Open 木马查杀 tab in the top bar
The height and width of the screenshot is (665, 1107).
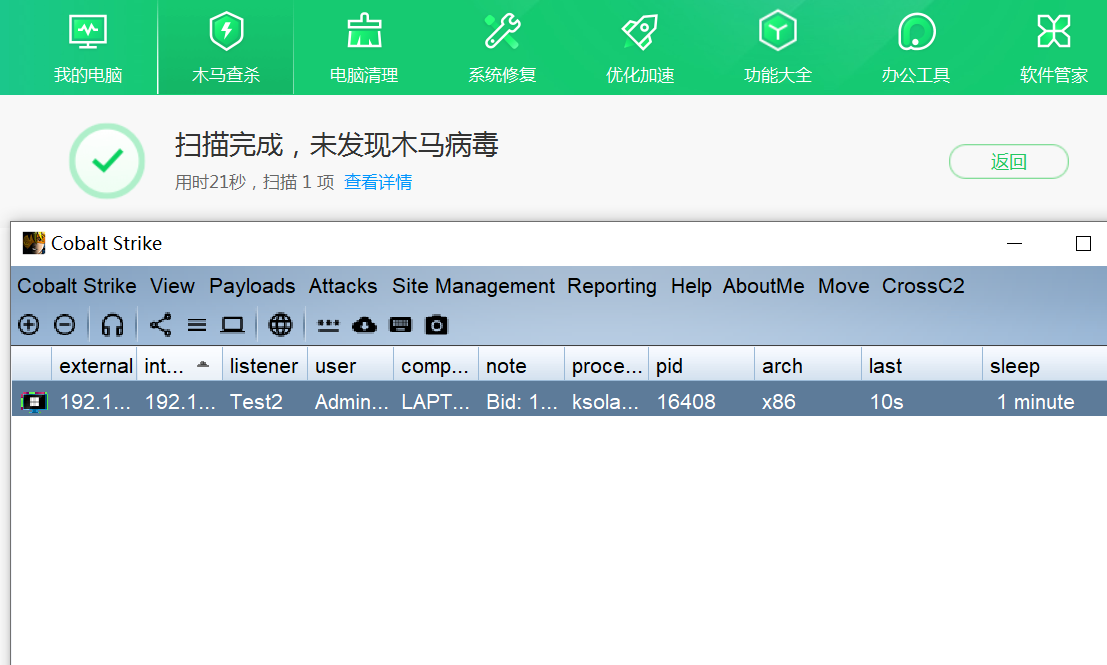click(226, 47)
